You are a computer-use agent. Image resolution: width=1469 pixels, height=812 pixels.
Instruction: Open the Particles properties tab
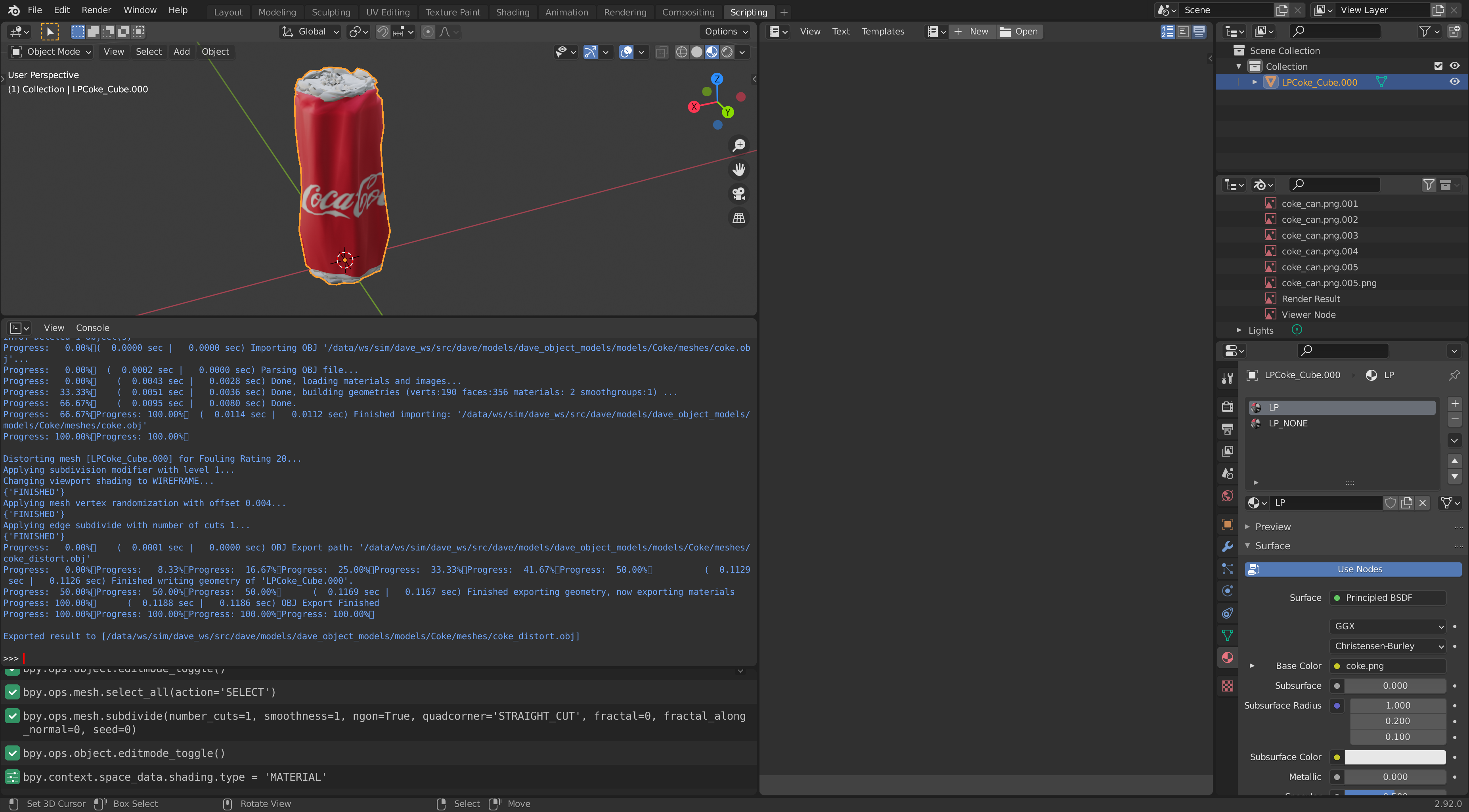[1228, 569]
